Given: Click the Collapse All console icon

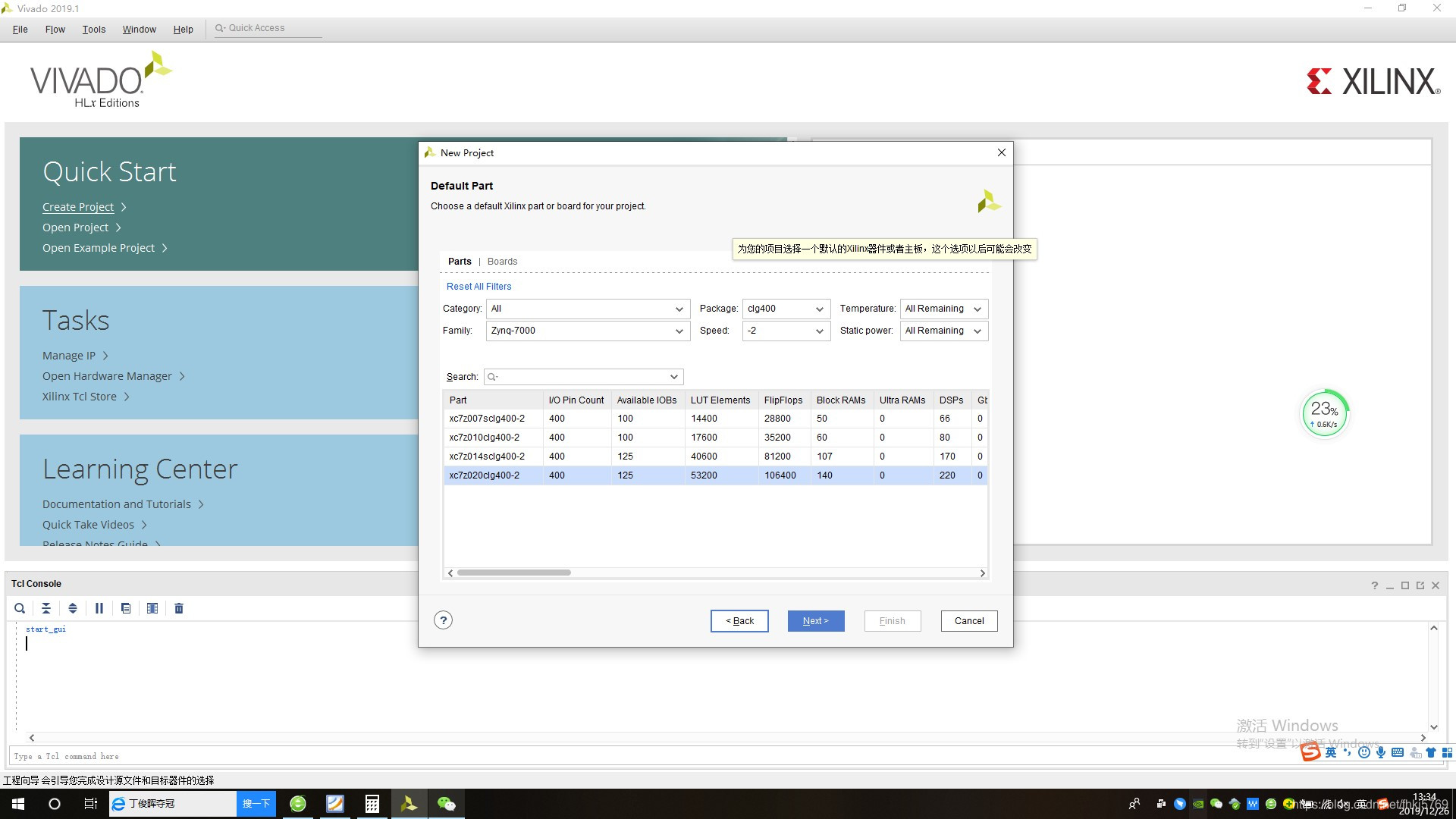Looking at the screenshot, I should (x=46, y=608).
